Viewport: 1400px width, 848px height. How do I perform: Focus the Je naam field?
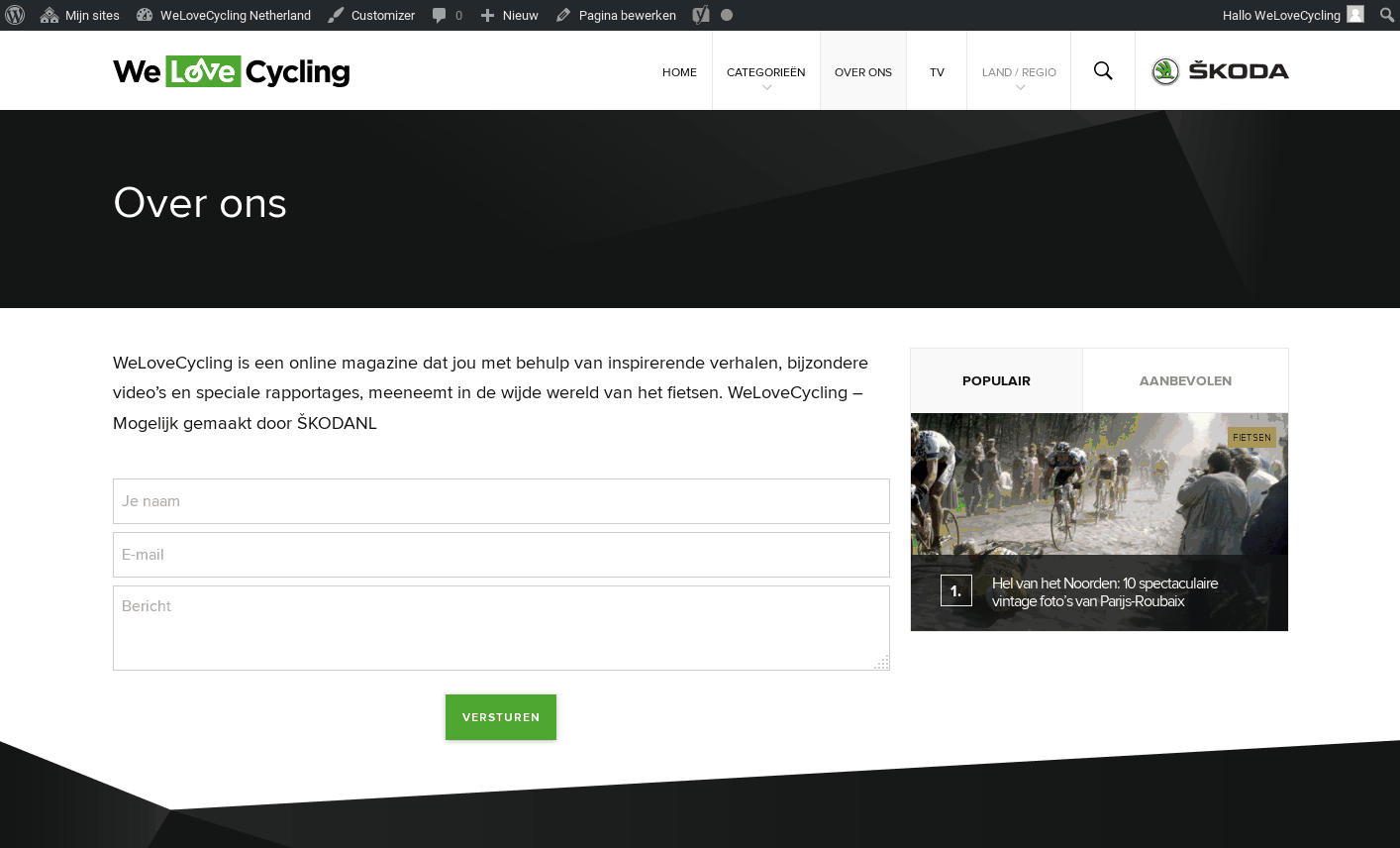501,501
